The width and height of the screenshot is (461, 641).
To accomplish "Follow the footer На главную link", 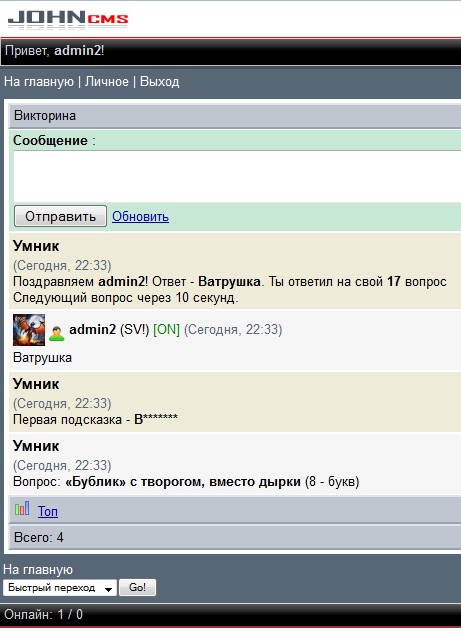I will (x=38, y=569).
